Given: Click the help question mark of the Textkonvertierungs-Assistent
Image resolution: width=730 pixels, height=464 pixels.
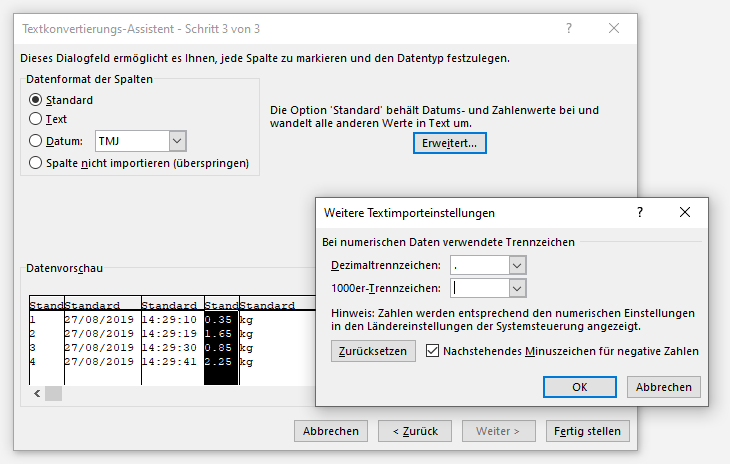Looking at the screenshot, I should [569, 28].
